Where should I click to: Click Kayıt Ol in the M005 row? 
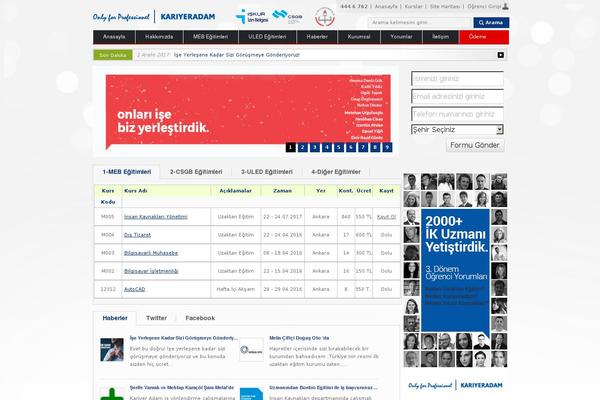pyautogui.click(x=386, y=217)
